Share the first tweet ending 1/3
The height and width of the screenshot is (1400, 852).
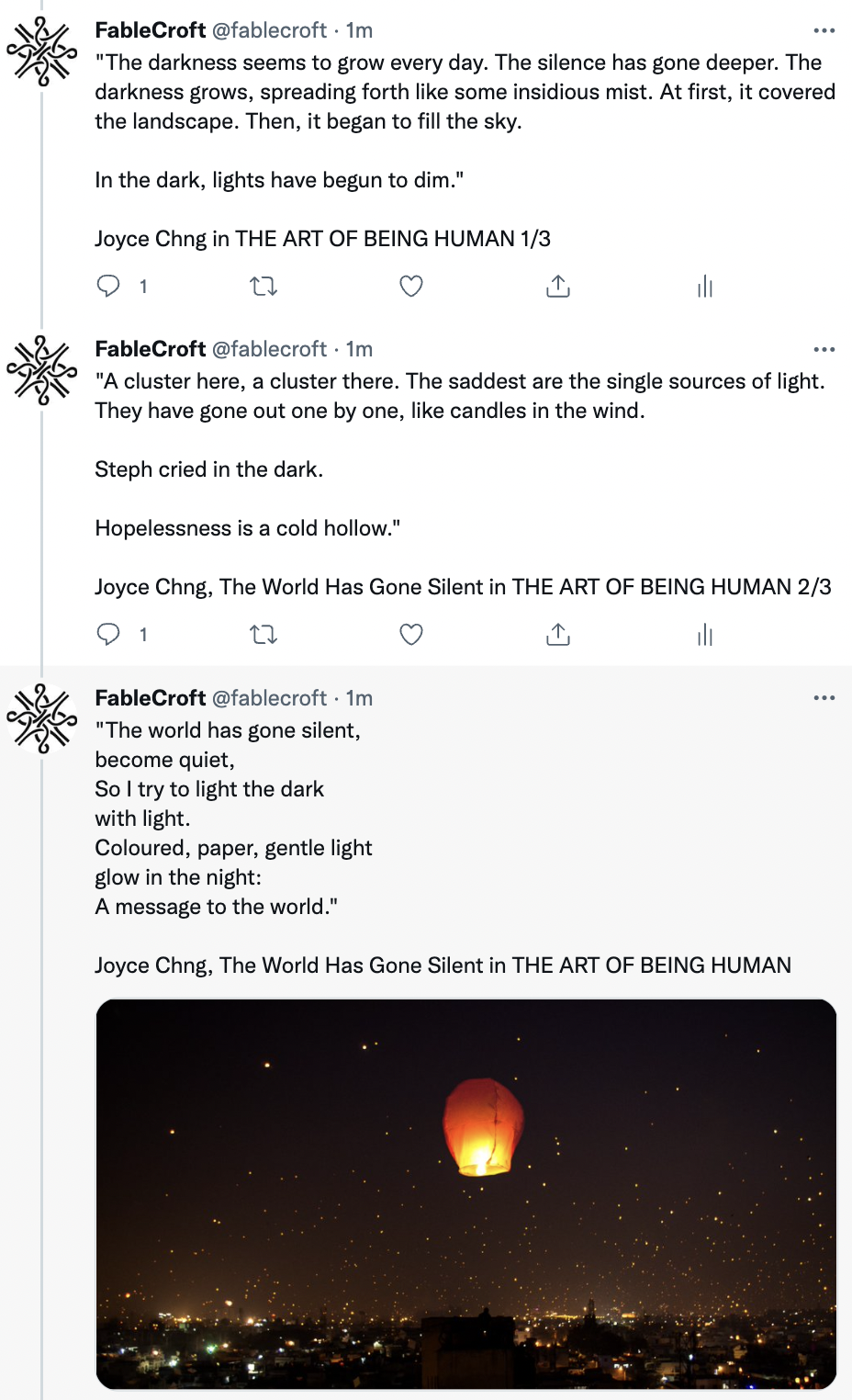(558, 287)
